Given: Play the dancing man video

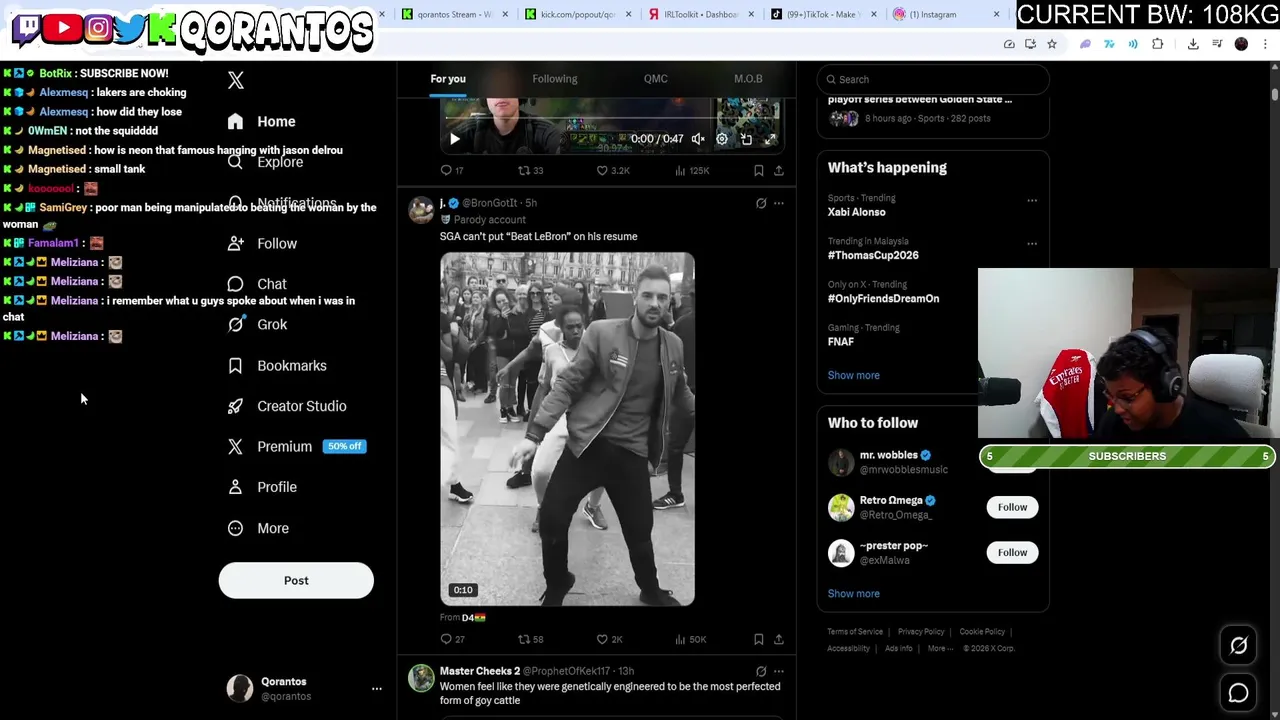Looking at the screenshot, I should [x=567, y=429].
